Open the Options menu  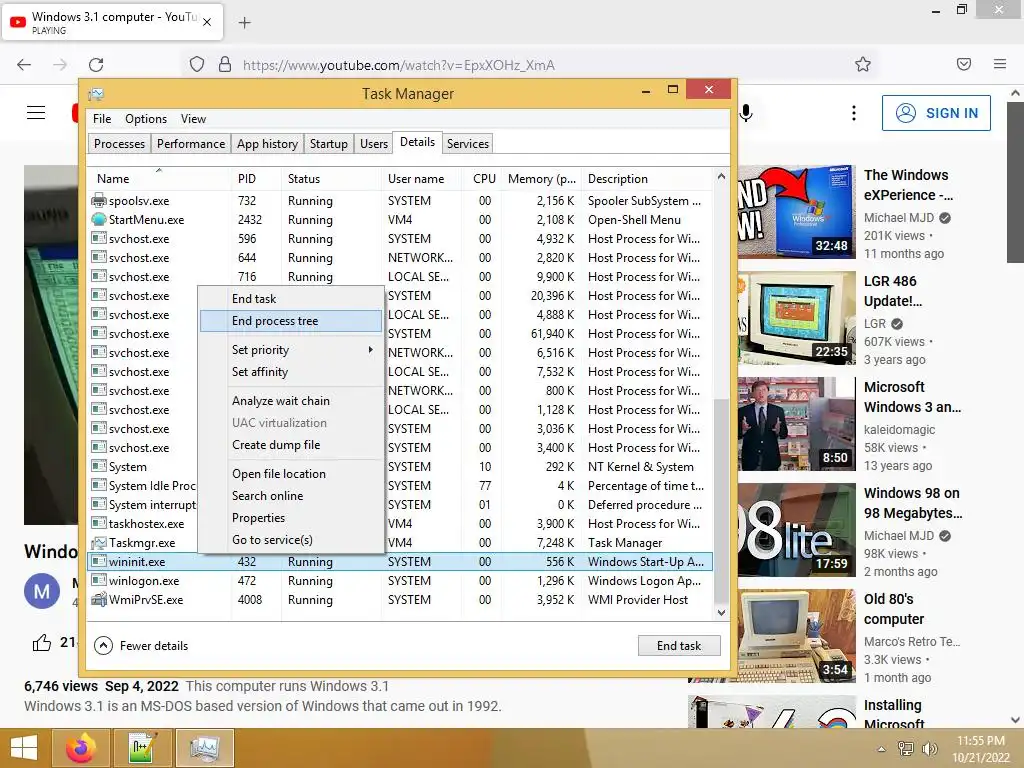pyautogui.click(x=146, y=119)
